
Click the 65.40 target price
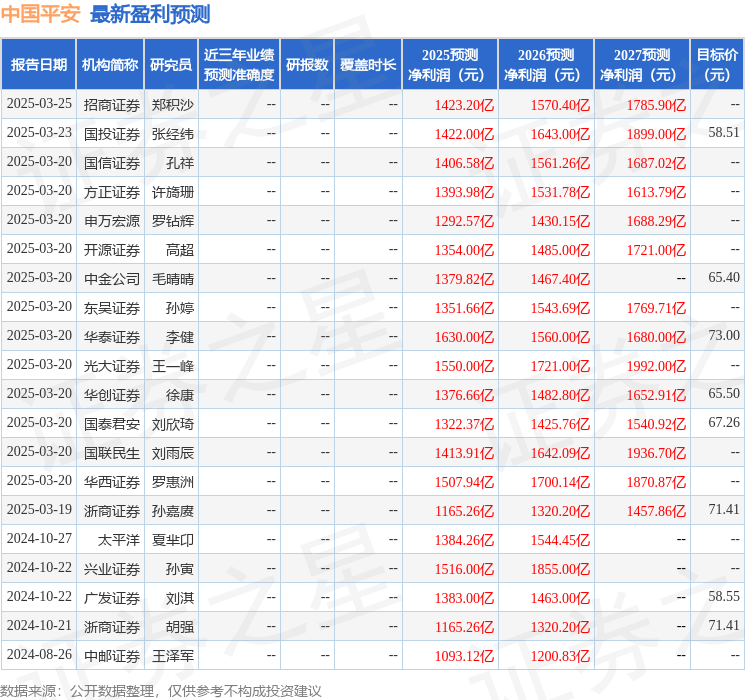click(x=724, y=277)
